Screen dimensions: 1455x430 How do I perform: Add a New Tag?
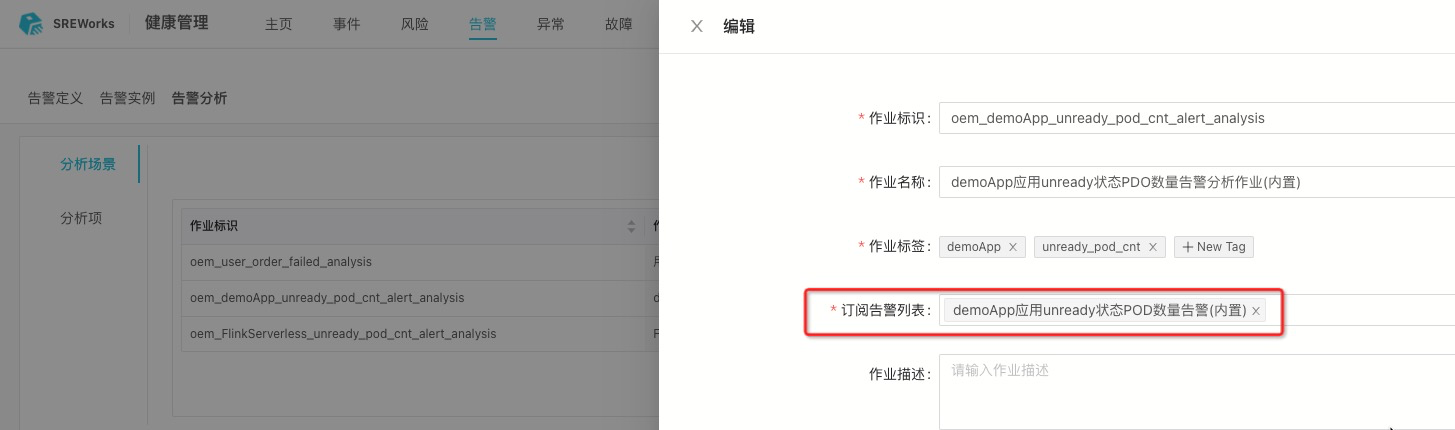click(x=1214, y=247)
